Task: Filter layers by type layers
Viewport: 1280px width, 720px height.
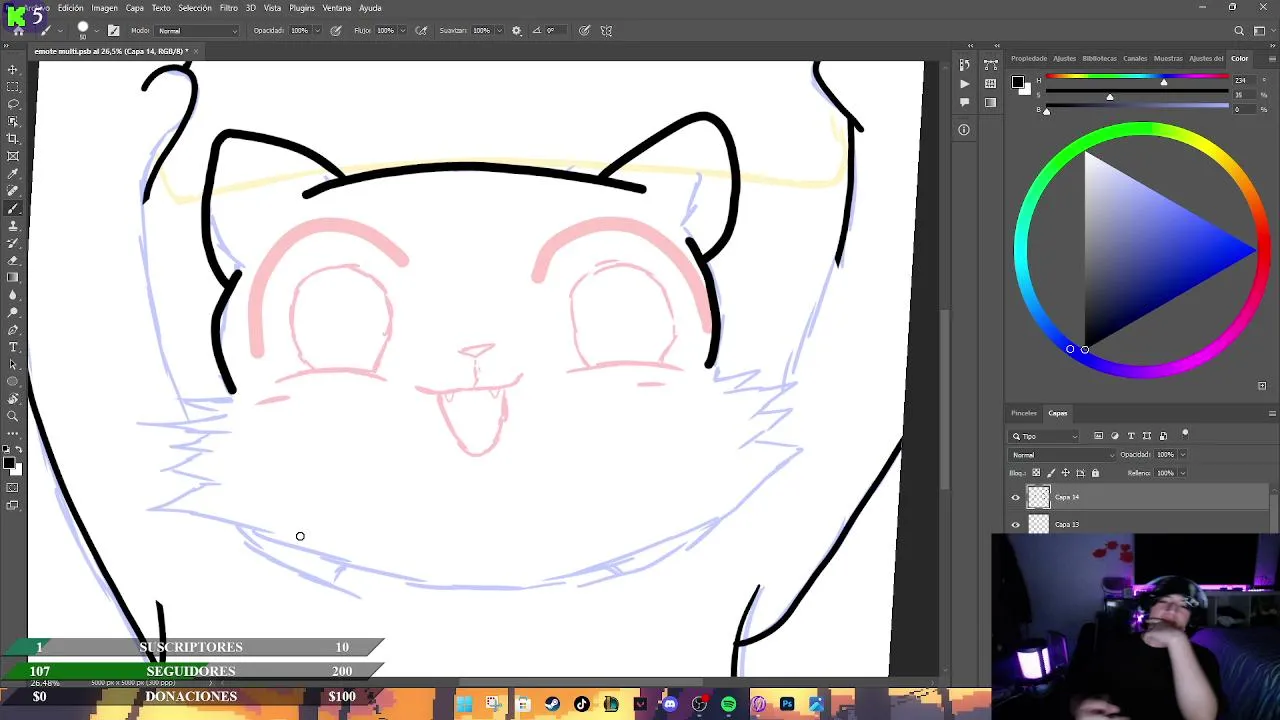Action: 1131,436
